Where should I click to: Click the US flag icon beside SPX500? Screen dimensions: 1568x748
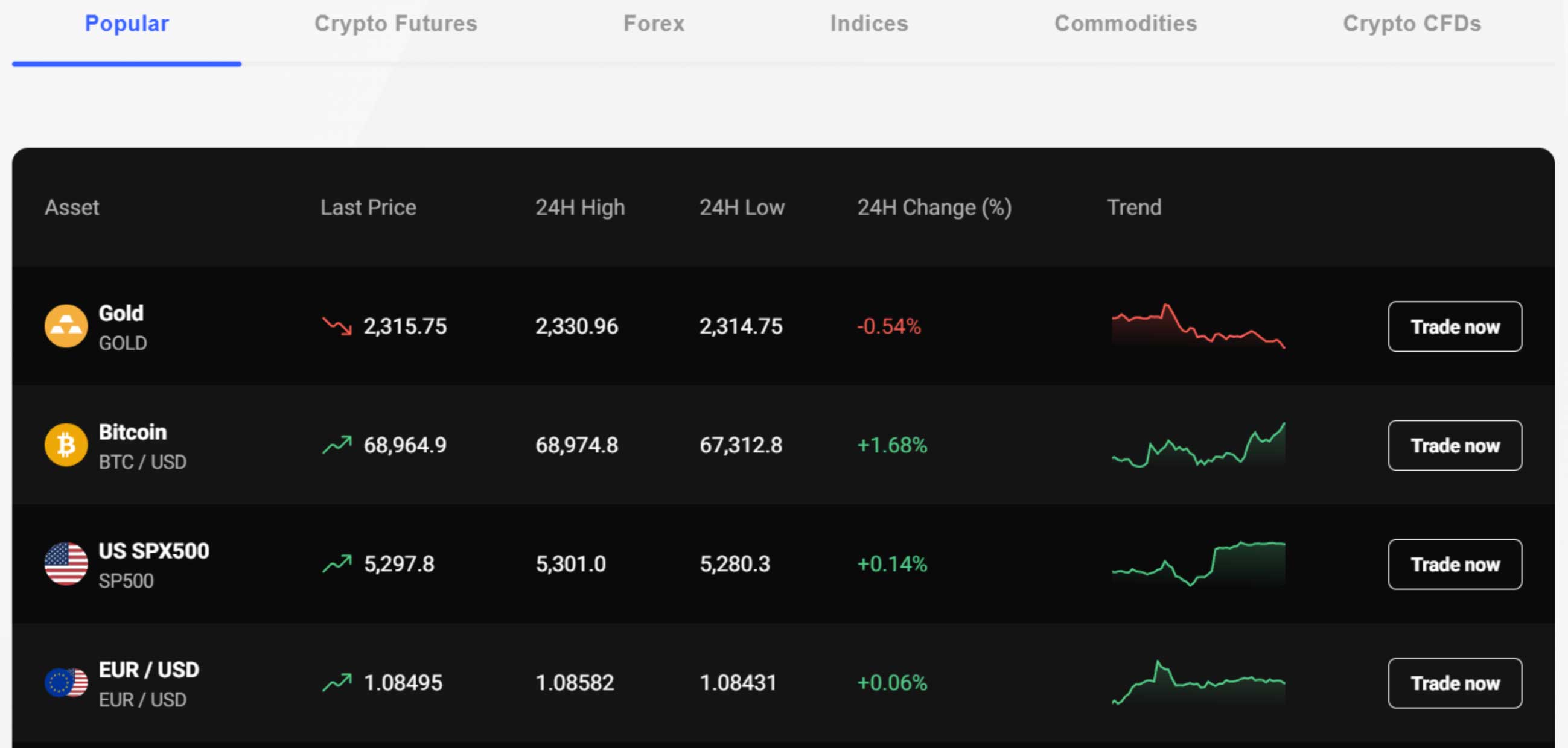[x=65, y=564]
